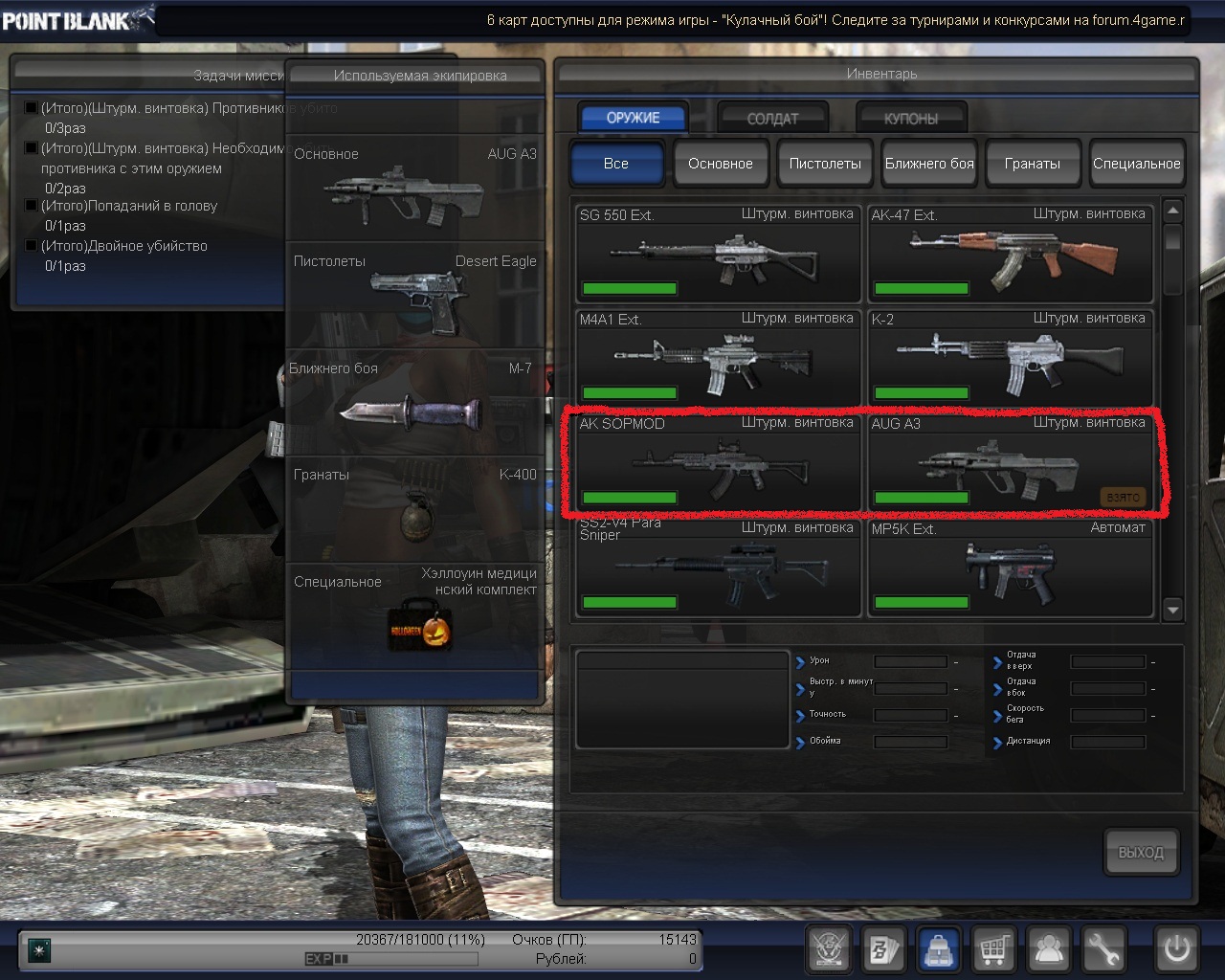Click the SG 550 Ext. green durability bar
1225x980 pixels.
coord(630,288)
